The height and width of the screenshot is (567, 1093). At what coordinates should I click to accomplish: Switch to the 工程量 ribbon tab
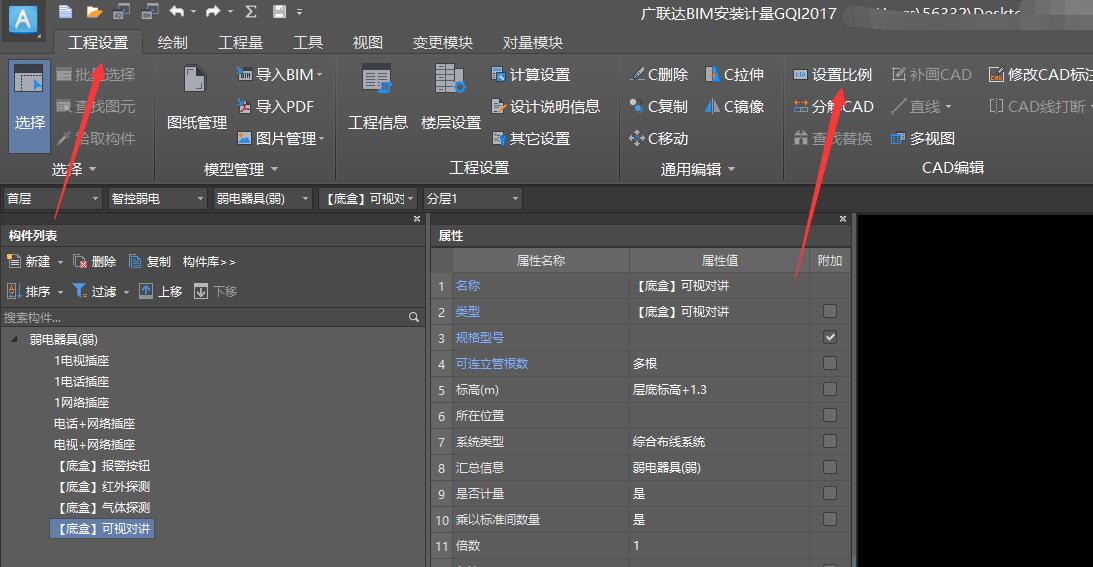point(240,43)
